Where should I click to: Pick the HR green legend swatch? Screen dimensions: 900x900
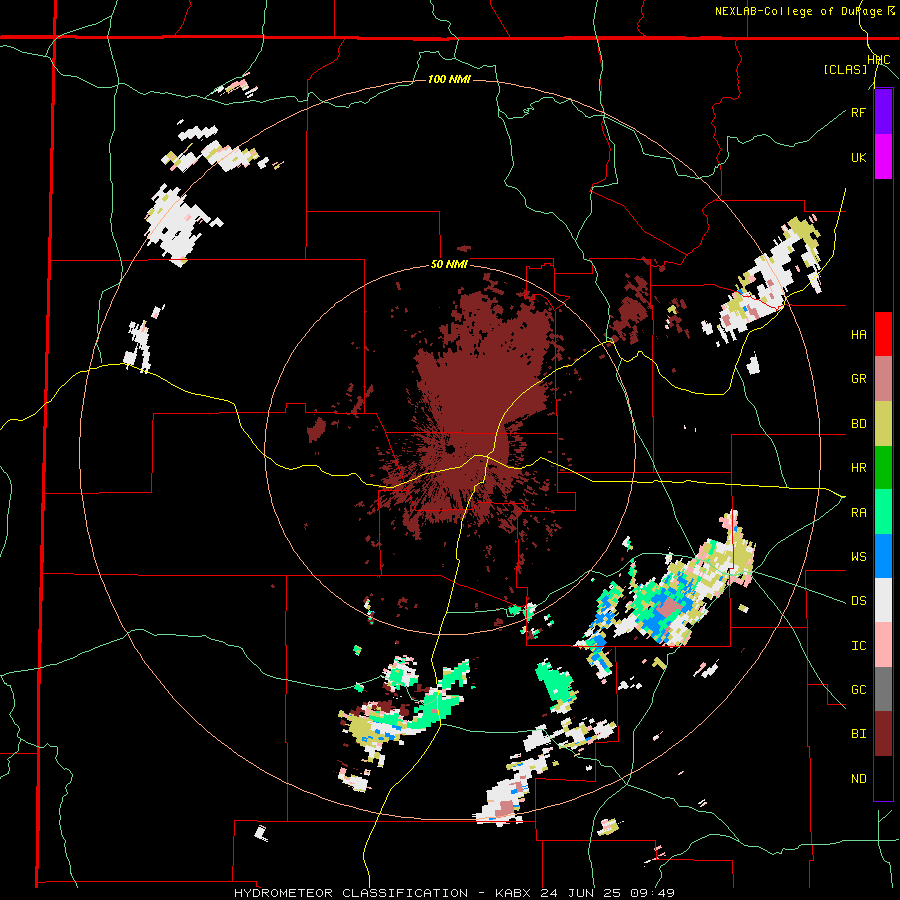tap(883, 468)
